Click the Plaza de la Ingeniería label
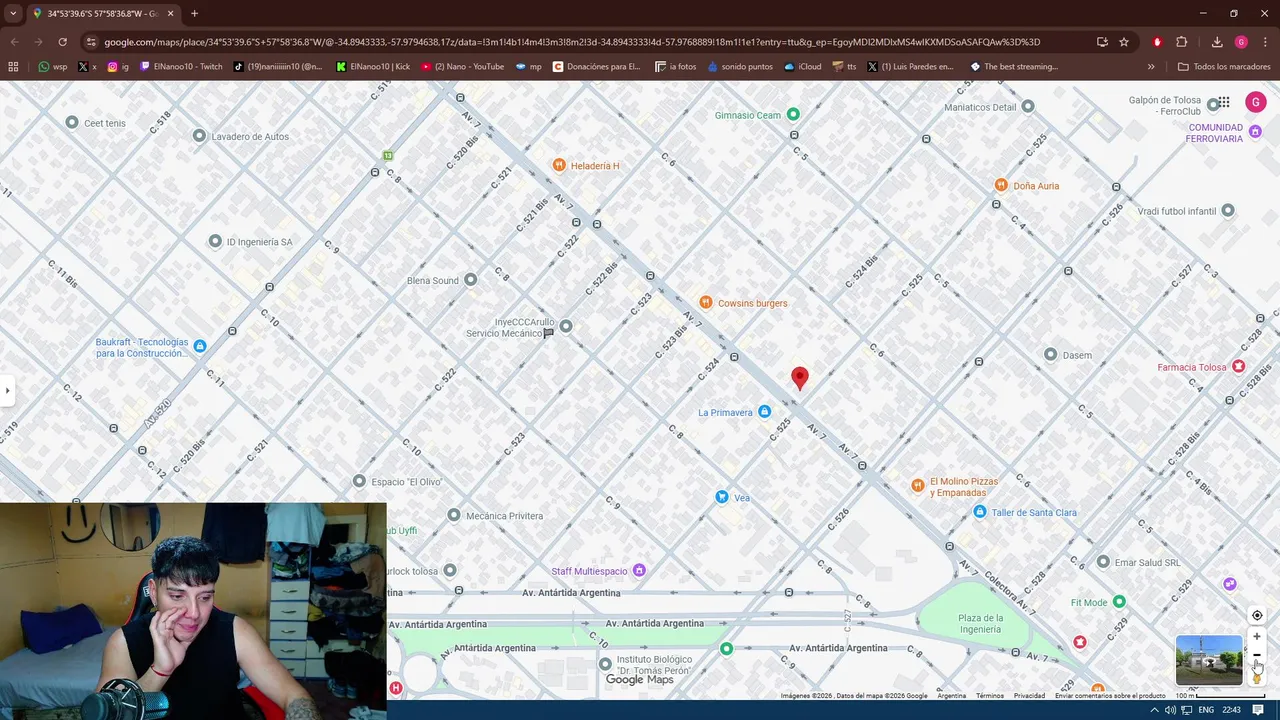 980,624
